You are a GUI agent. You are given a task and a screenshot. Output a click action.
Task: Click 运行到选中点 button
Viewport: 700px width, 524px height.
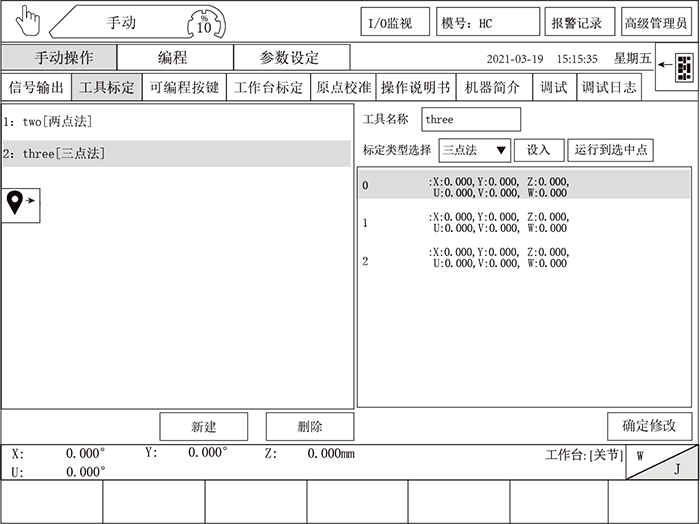point(610,150)
